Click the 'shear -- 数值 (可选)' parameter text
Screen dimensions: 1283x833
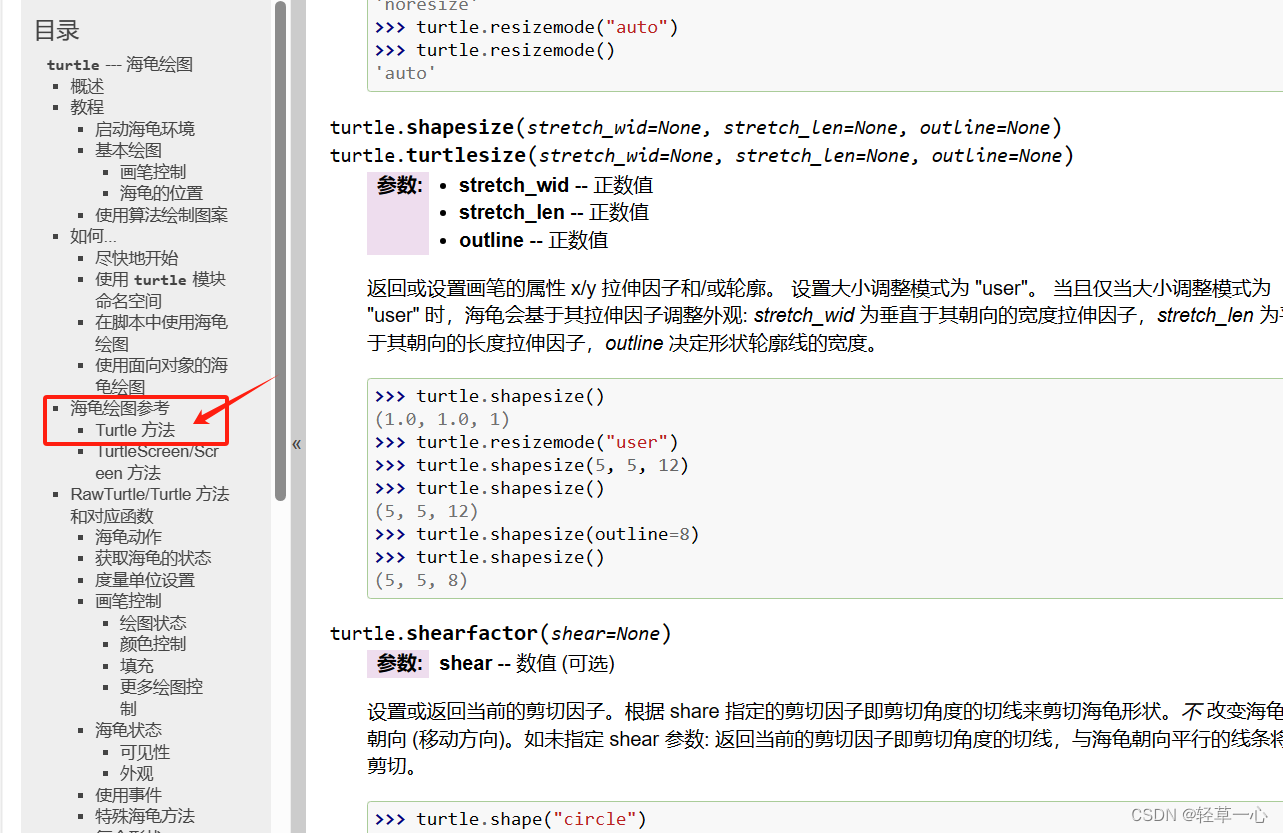(527, 663)
